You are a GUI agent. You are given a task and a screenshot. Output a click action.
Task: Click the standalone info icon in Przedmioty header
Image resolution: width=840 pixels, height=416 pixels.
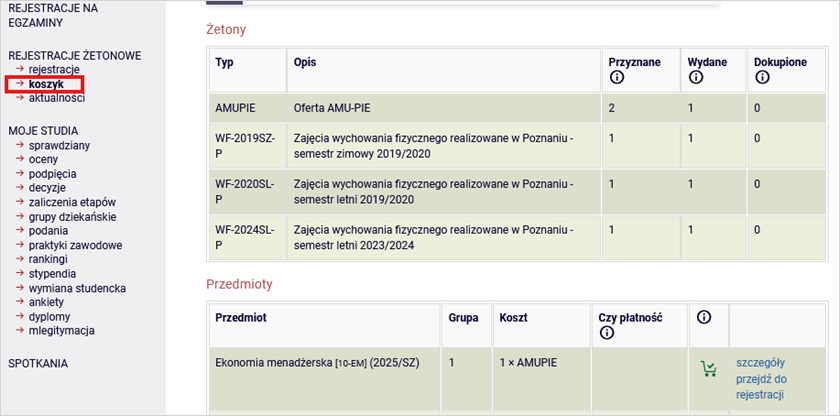click(x=703, y=317)
